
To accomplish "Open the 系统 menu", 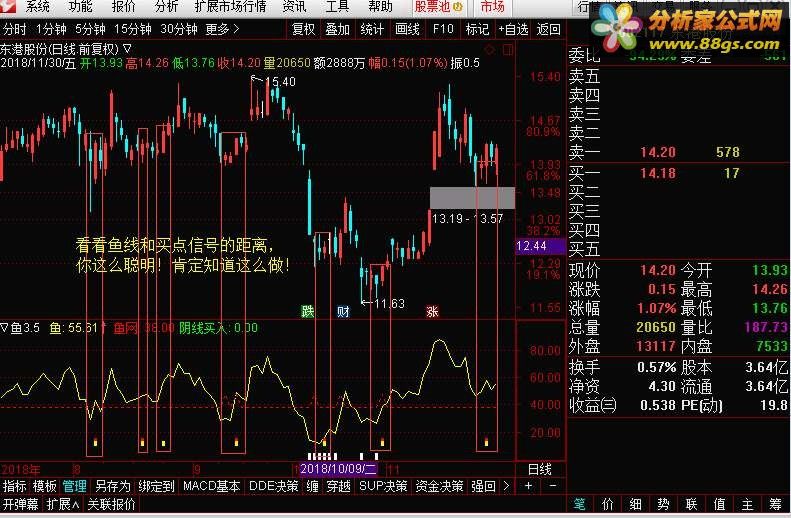I will tap(37, 7).
